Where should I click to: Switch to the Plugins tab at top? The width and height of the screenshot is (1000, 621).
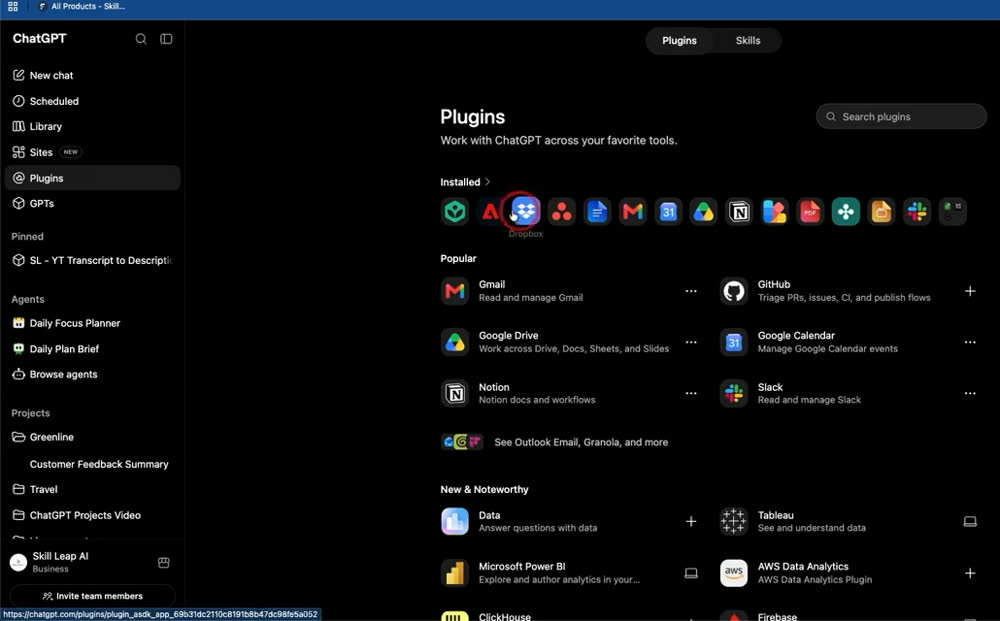tap(679, 40)
